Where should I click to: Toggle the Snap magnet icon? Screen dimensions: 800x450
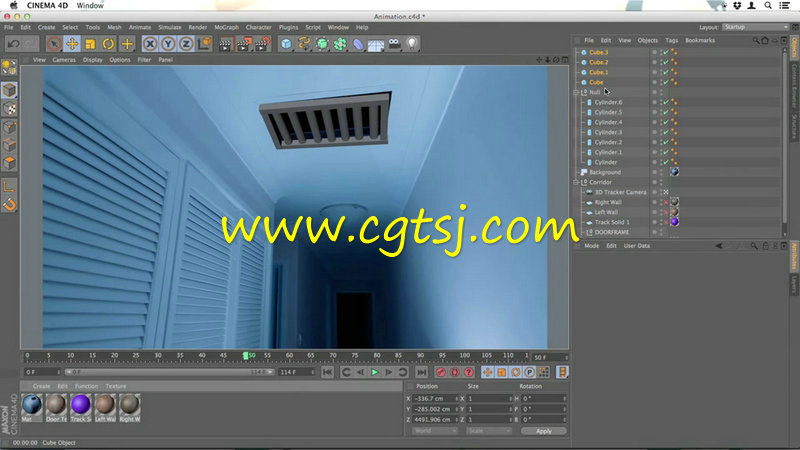(x=9, y=205)
